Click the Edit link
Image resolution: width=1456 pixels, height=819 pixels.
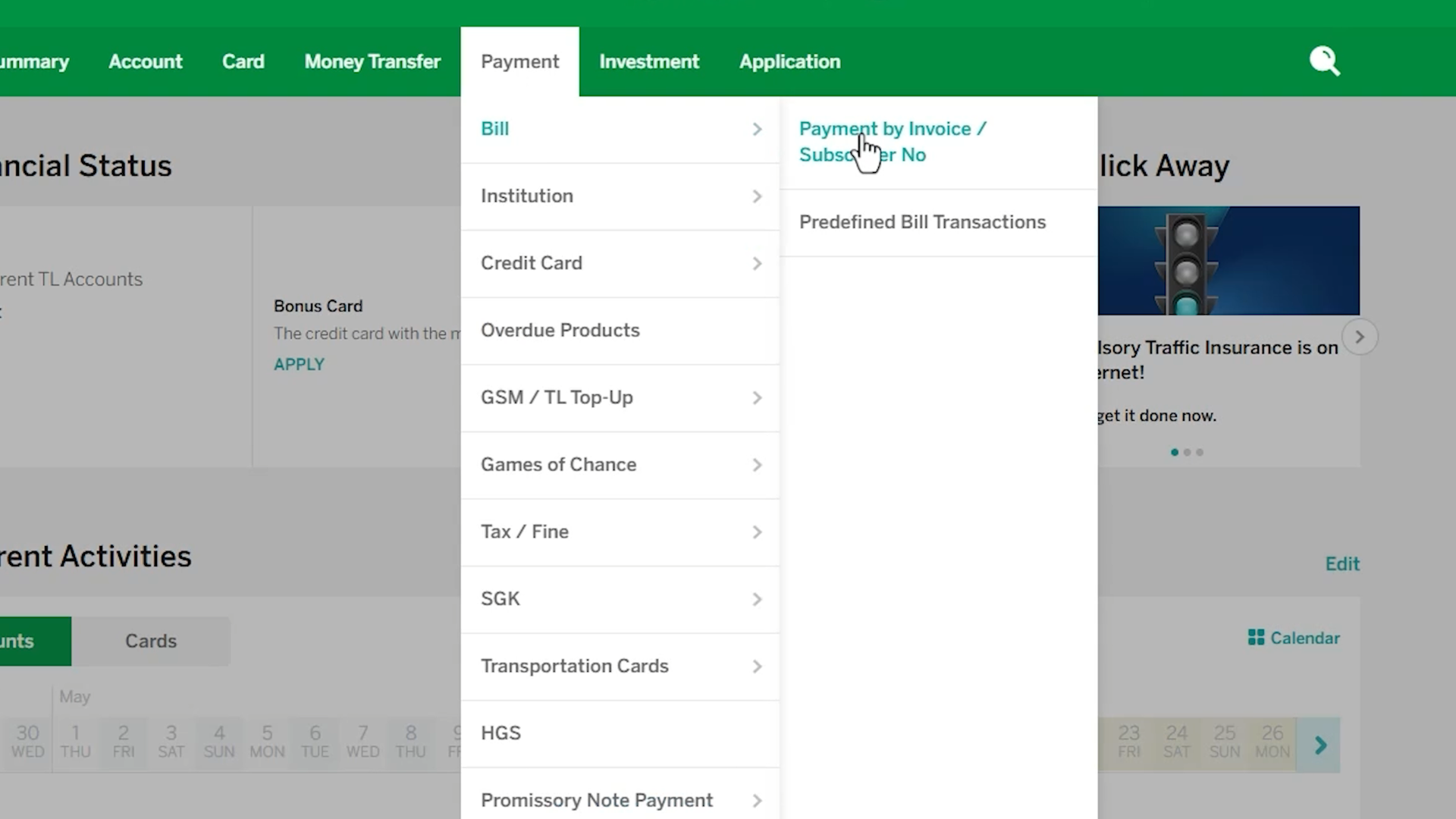point(1341,564)
